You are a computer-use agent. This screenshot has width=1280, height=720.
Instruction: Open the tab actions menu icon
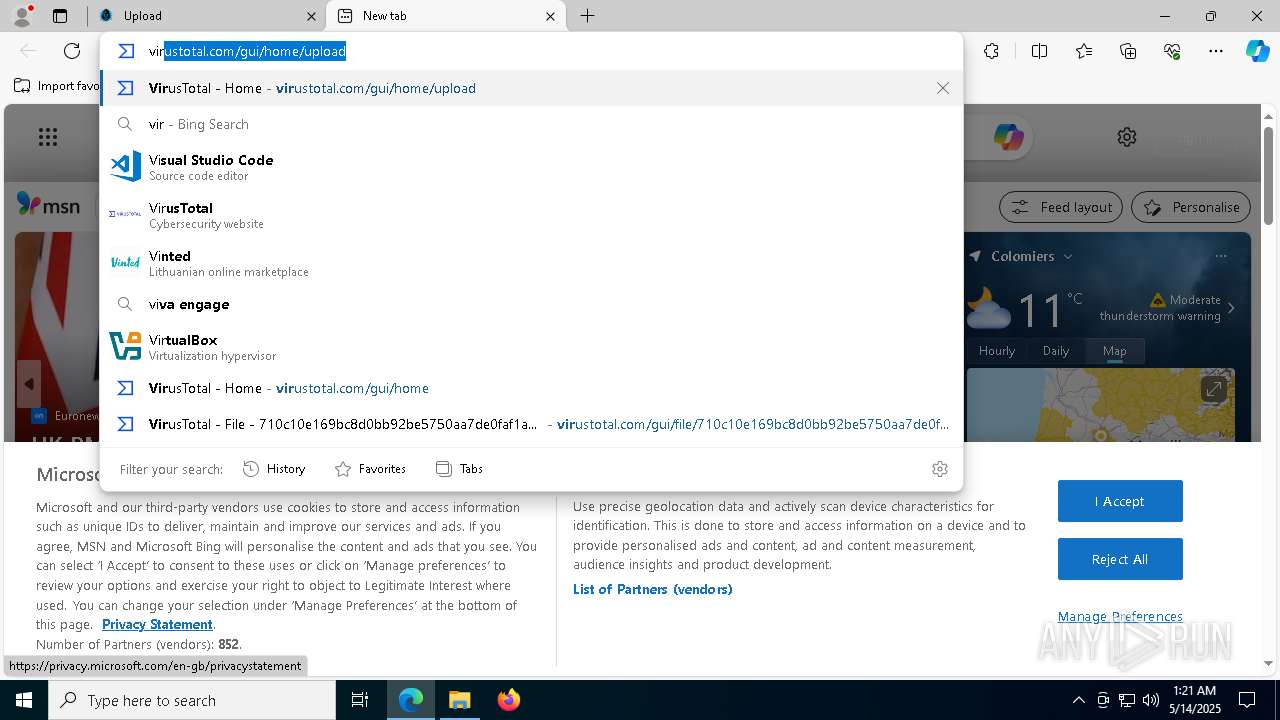pyautogui.click(x=60, y=16)
